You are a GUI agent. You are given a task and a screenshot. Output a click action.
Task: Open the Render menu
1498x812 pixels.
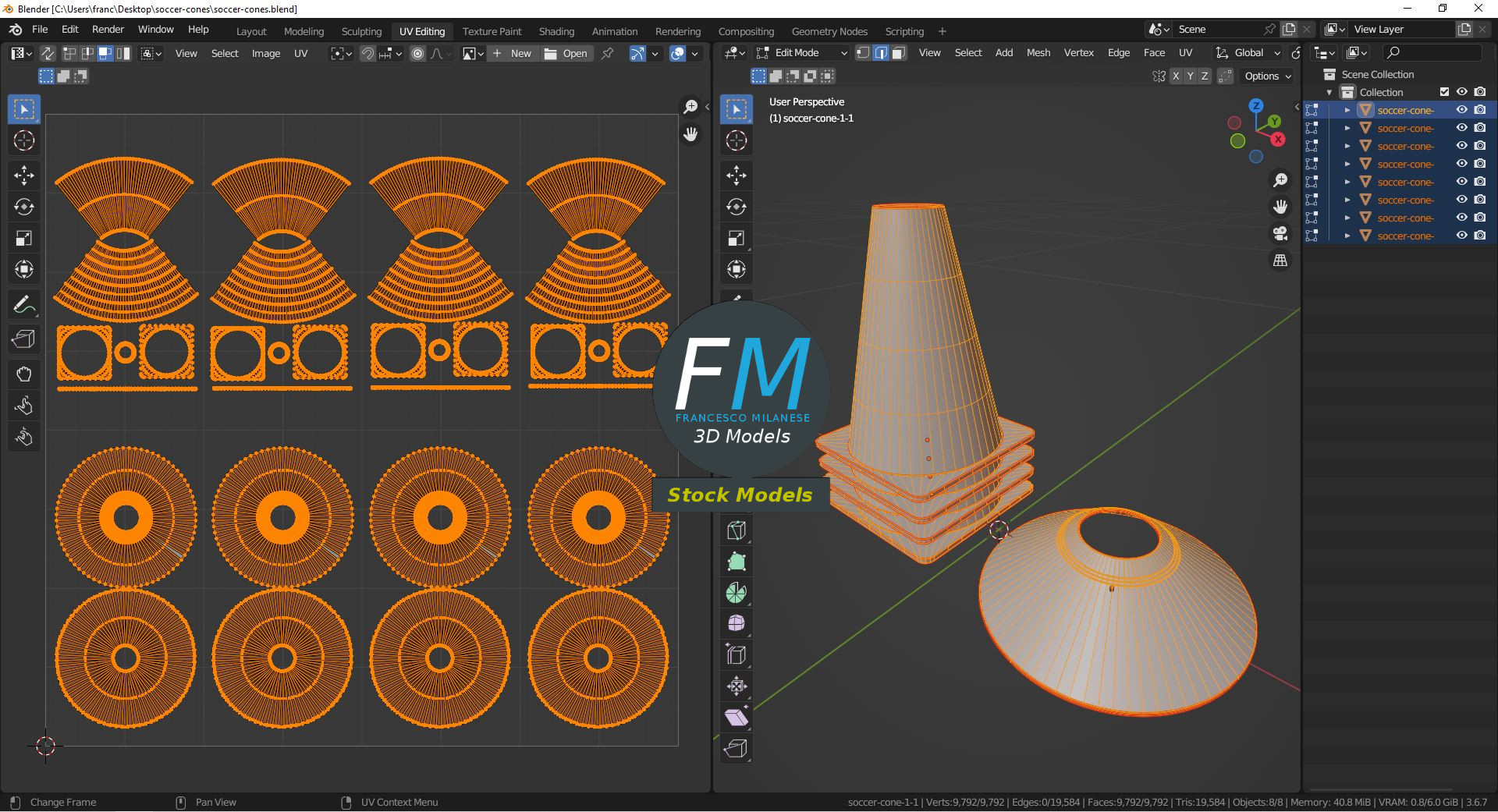click(108, 29)
